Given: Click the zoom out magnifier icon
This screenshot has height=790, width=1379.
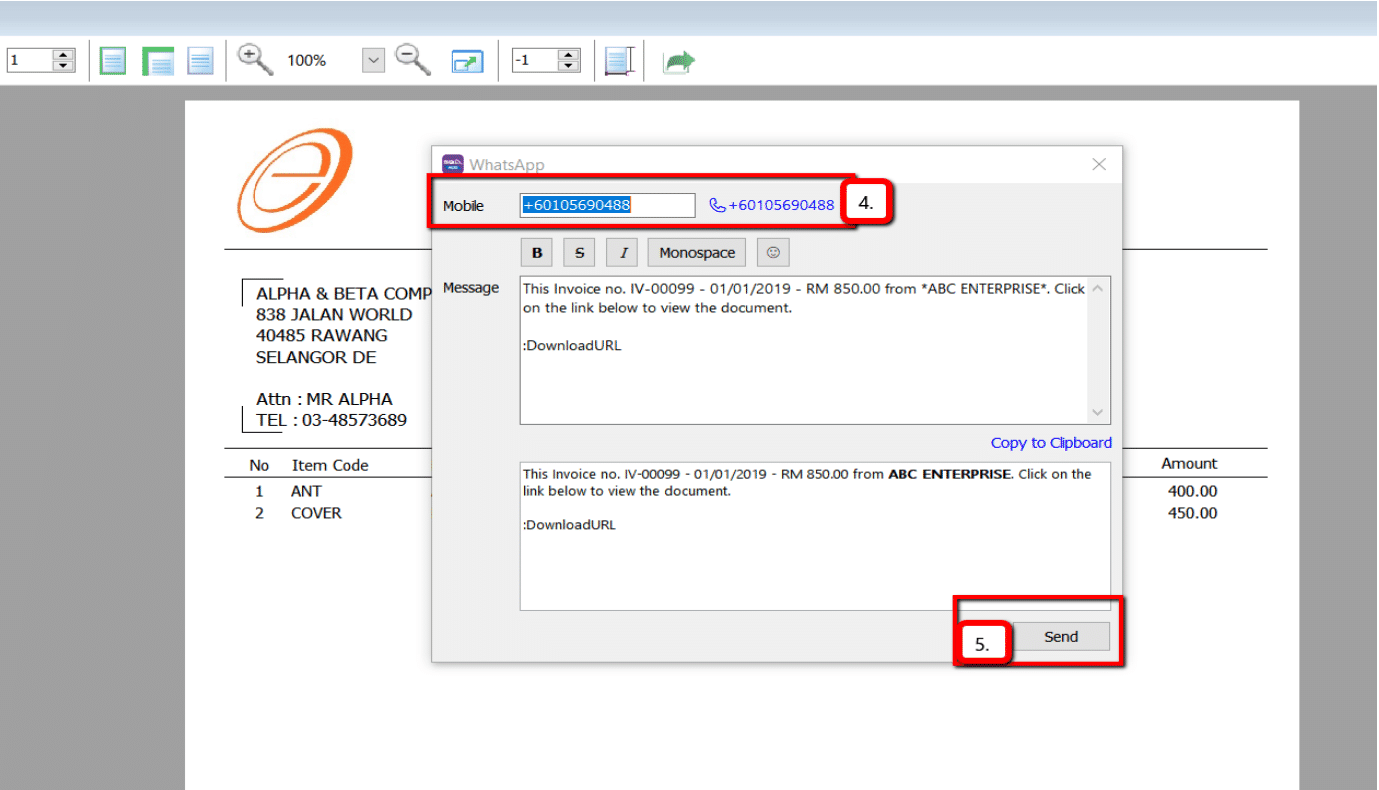Looking at the screenshot, I should coord(412,60).
